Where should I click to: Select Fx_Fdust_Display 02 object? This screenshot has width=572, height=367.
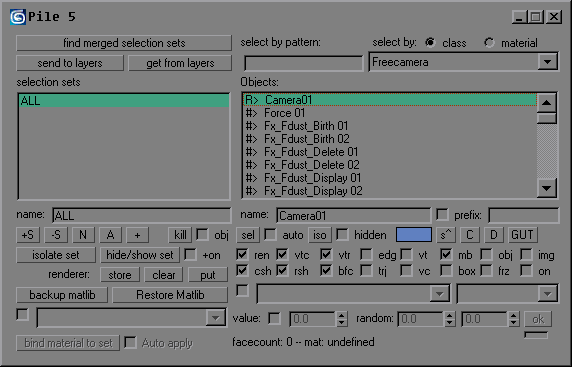tap(390, 191)
